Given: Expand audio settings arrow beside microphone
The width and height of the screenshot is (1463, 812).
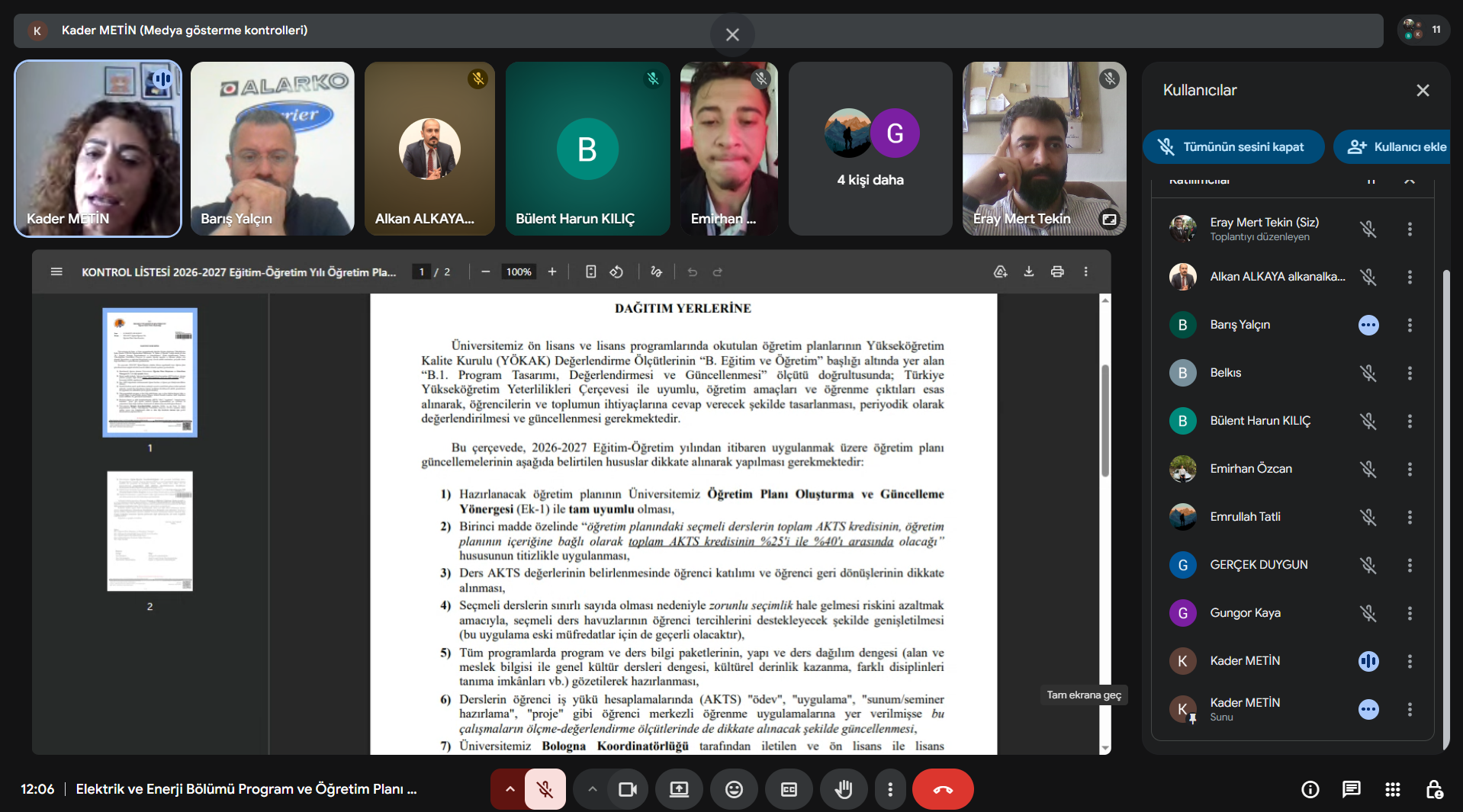Looking at the screenshot, I should tap(510, 789).
